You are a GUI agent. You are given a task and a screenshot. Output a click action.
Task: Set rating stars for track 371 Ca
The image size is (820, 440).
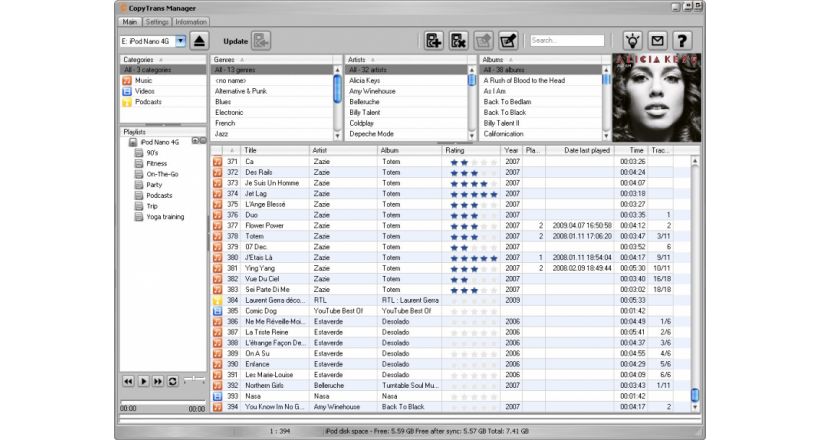click(473, 162)
